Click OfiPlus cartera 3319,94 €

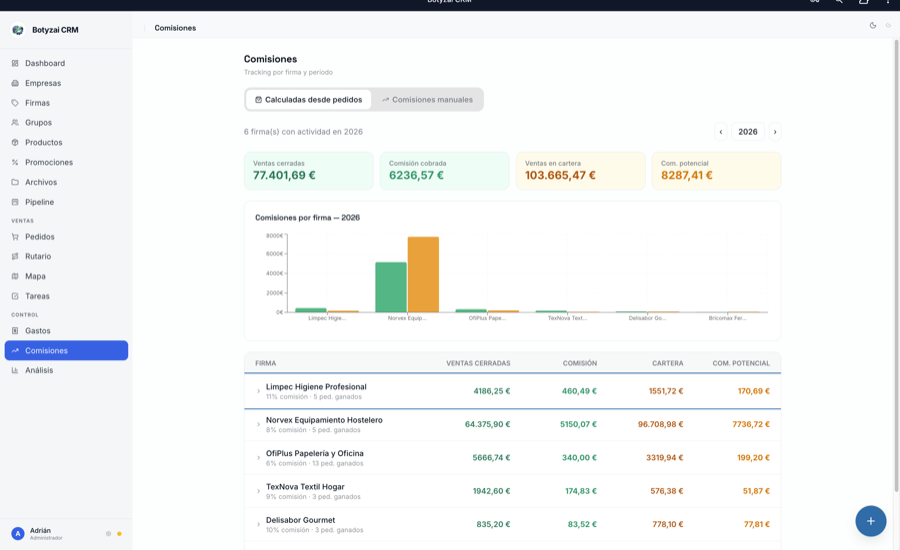click(665, 458)
